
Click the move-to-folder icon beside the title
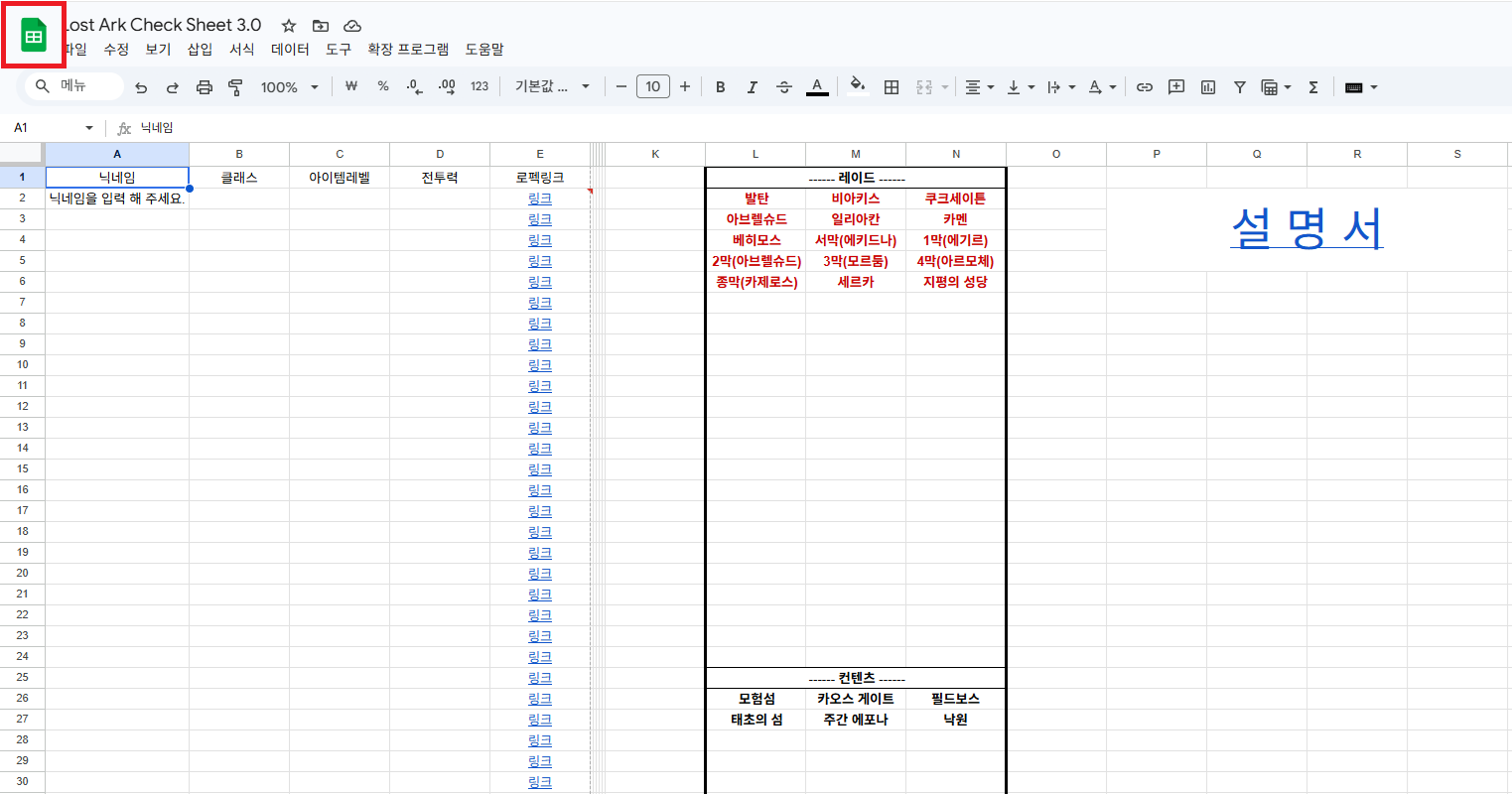[321, 26]
